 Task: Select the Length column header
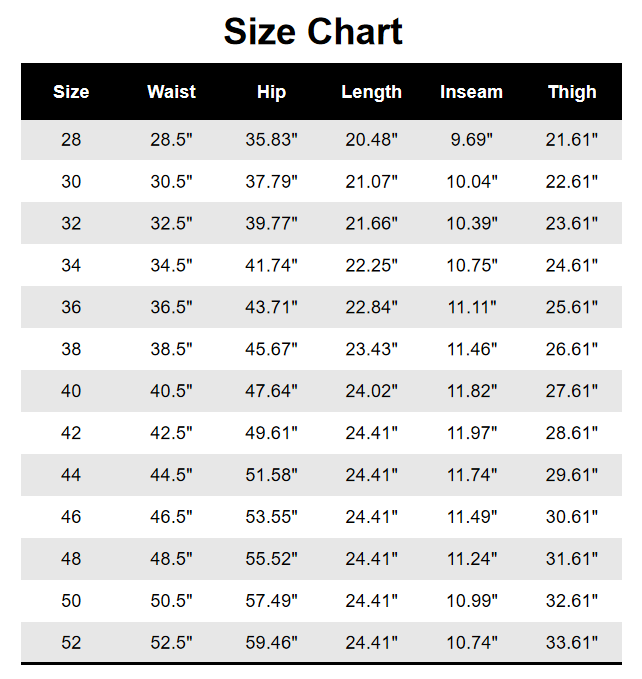pos(371,92)
